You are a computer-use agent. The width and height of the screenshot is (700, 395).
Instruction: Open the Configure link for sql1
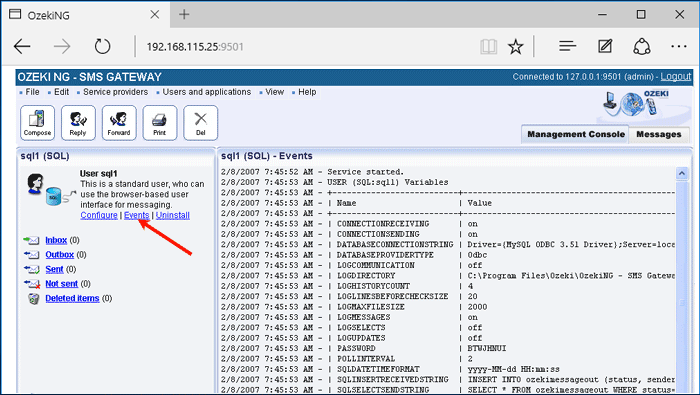pyautogui.click(x=99, y=215)
